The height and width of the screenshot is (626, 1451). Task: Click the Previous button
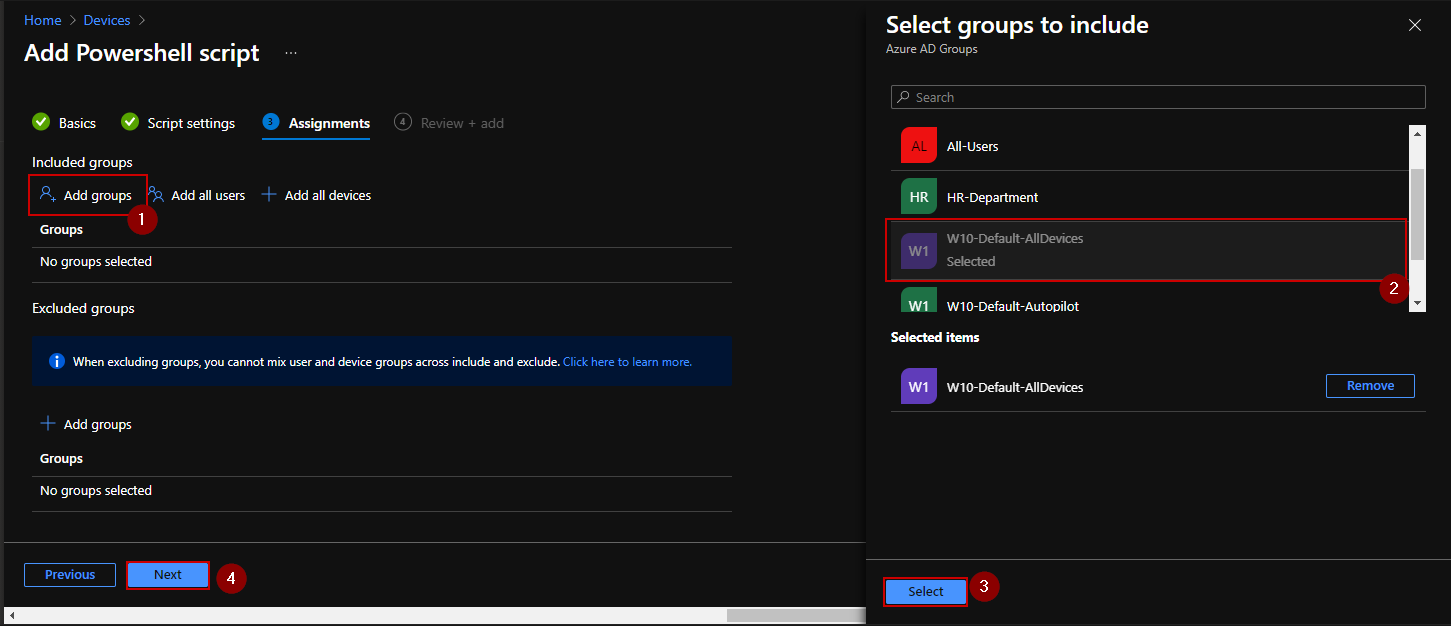[70, 575]
